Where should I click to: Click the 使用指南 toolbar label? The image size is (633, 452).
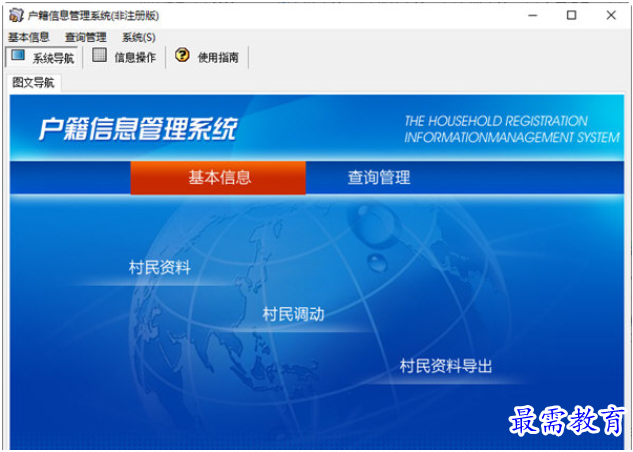pos(218,58)
